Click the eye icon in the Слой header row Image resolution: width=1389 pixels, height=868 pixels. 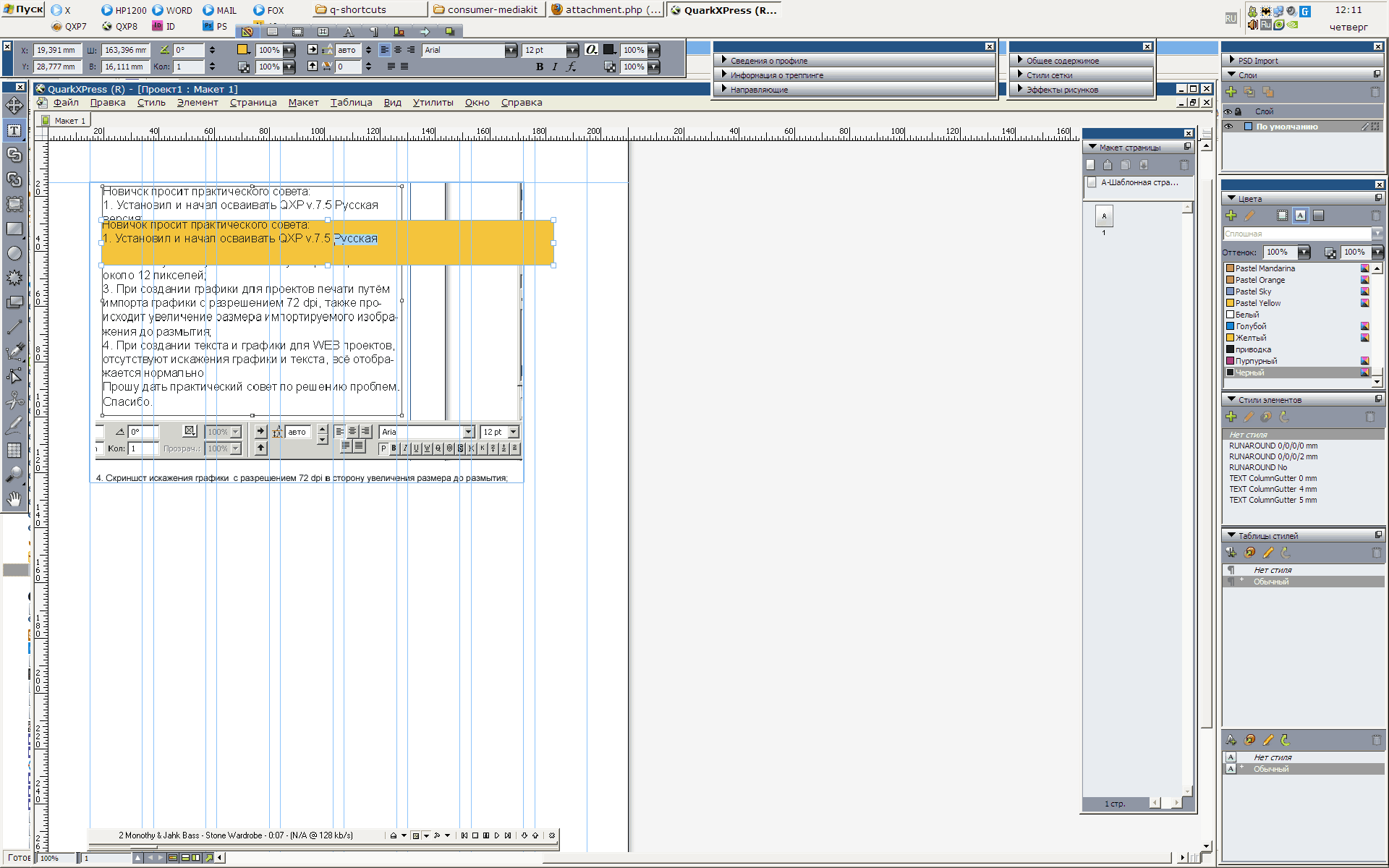pyautogui.click(x=1228, y=111)
